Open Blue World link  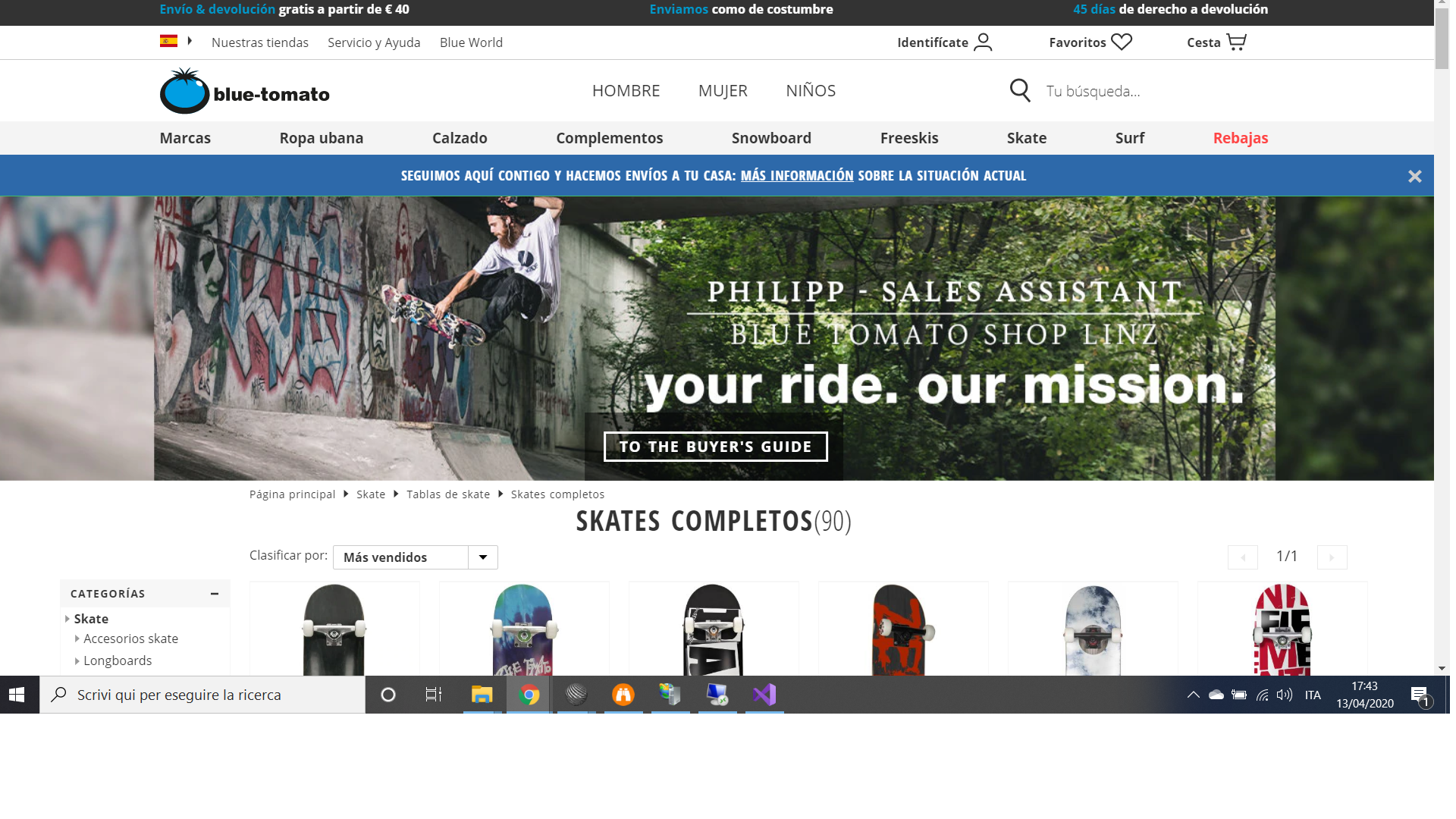pyautogui.click(x=471, y=42)
